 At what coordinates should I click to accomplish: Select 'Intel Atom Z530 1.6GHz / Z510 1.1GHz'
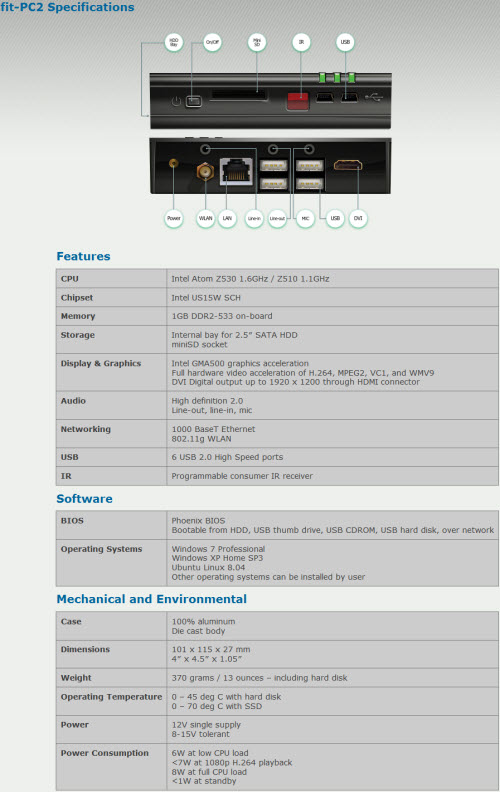pyautogui.click(x=250, y=279)
